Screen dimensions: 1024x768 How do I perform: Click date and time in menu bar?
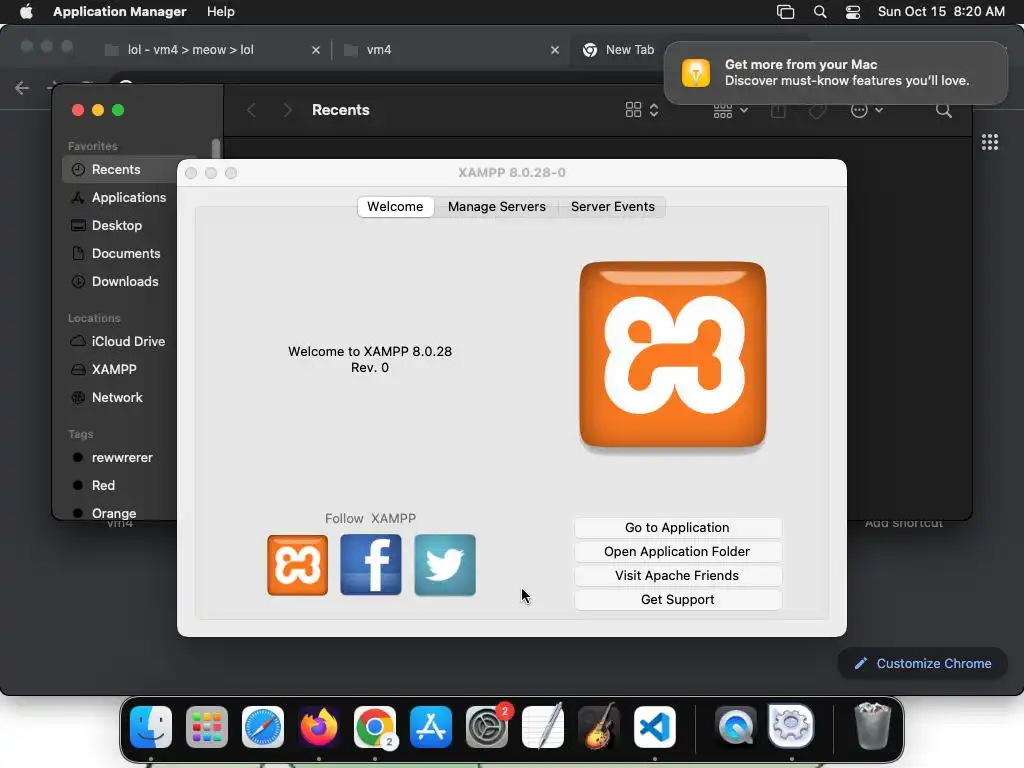click(x=941, y=12)
